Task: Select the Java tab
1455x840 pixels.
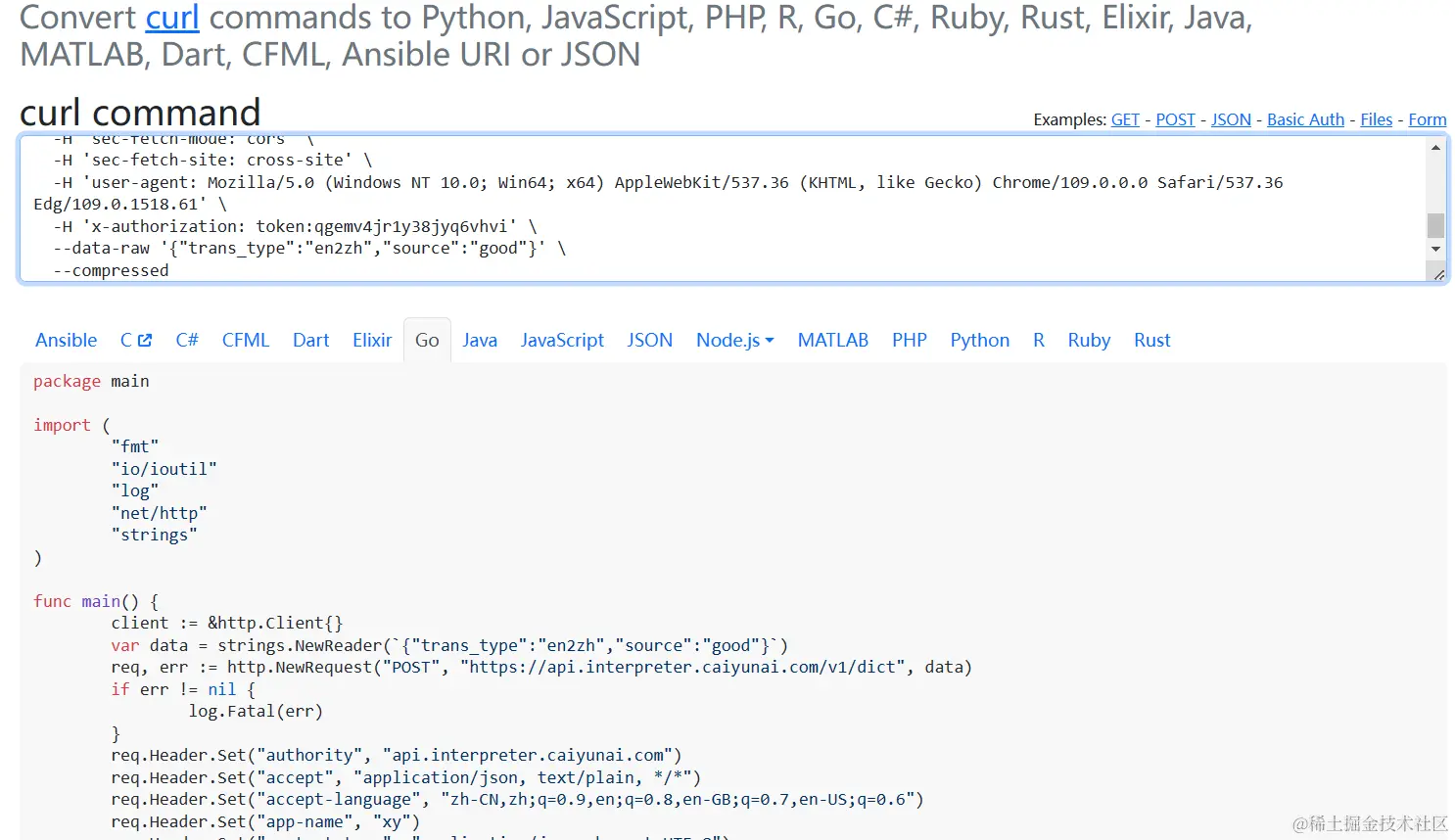Action: [x=480, y=341]
